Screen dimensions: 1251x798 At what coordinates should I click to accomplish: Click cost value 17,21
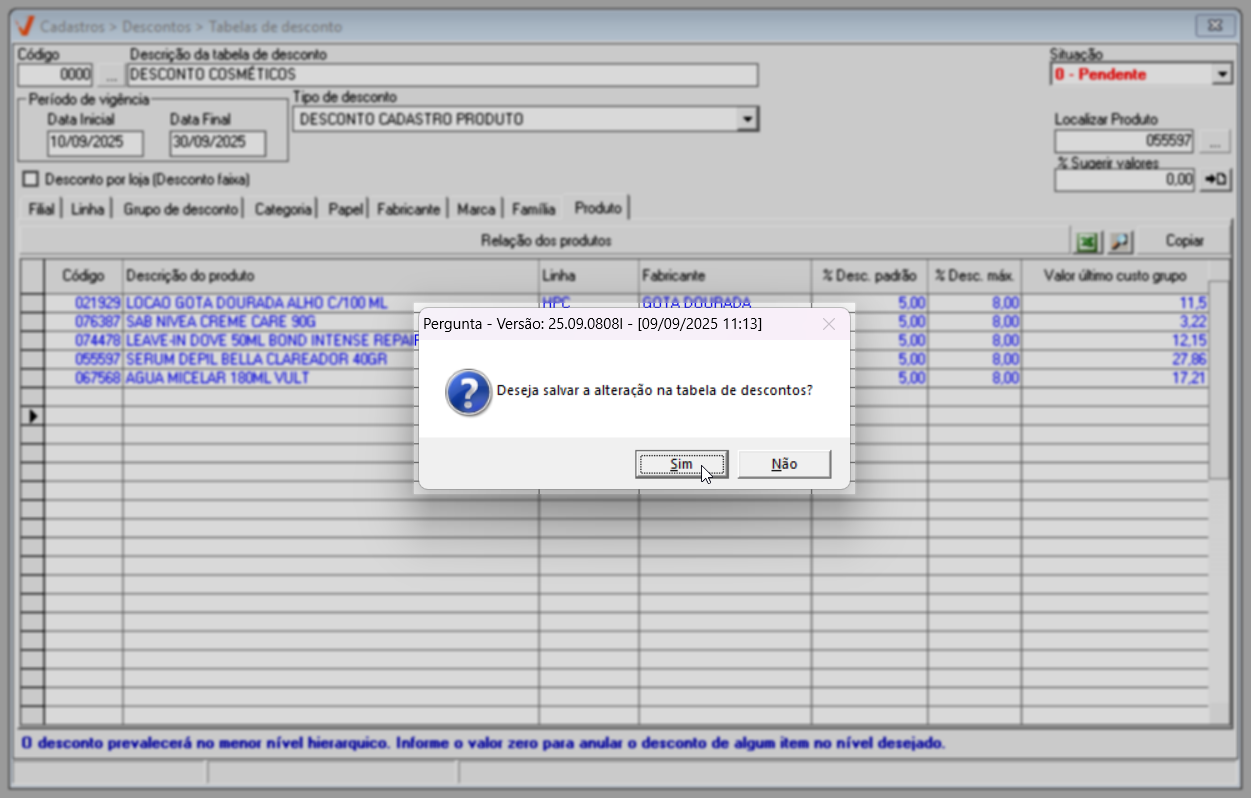coord(1190,378)
